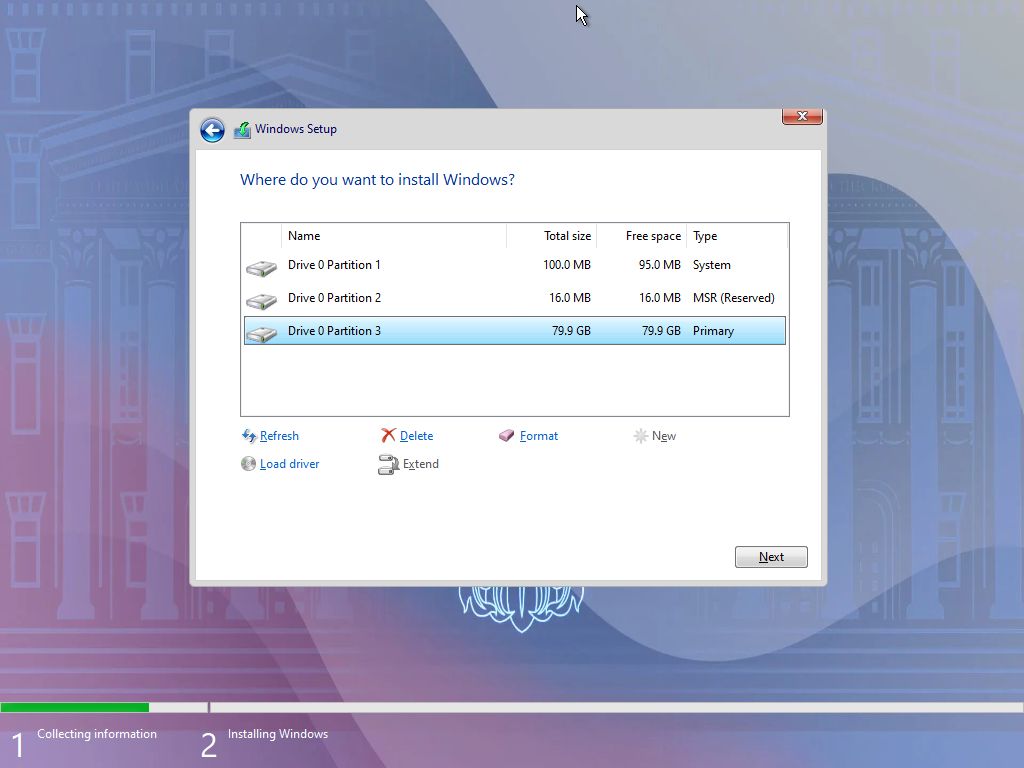The width and height of the screenshot is (1024, 768).
Task: Click the red X Delete icon
Action: [389, 436]
